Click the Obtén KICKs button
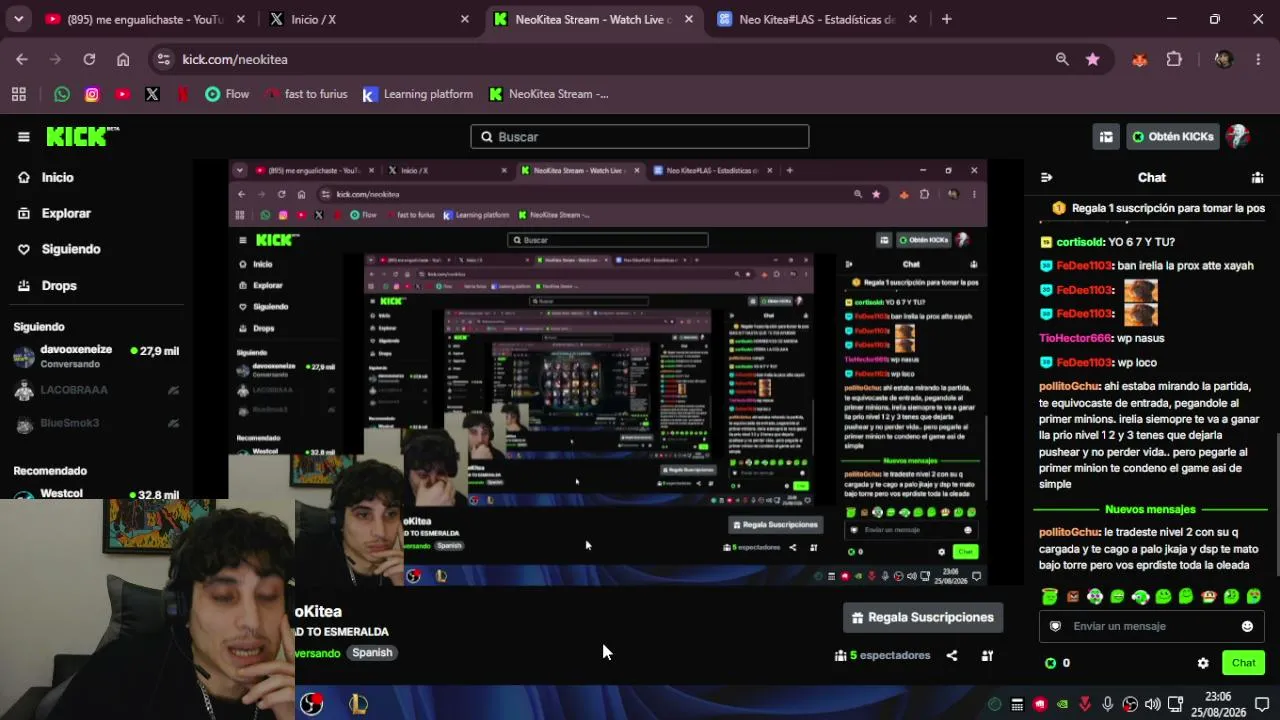 tap(1173, 137)
